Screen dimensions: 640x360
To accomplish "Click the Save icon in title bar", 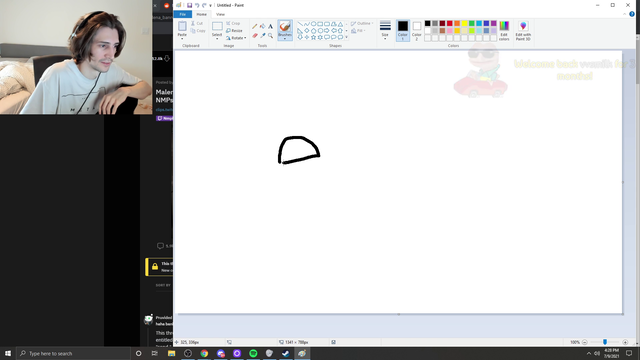I will coord(189,5).
